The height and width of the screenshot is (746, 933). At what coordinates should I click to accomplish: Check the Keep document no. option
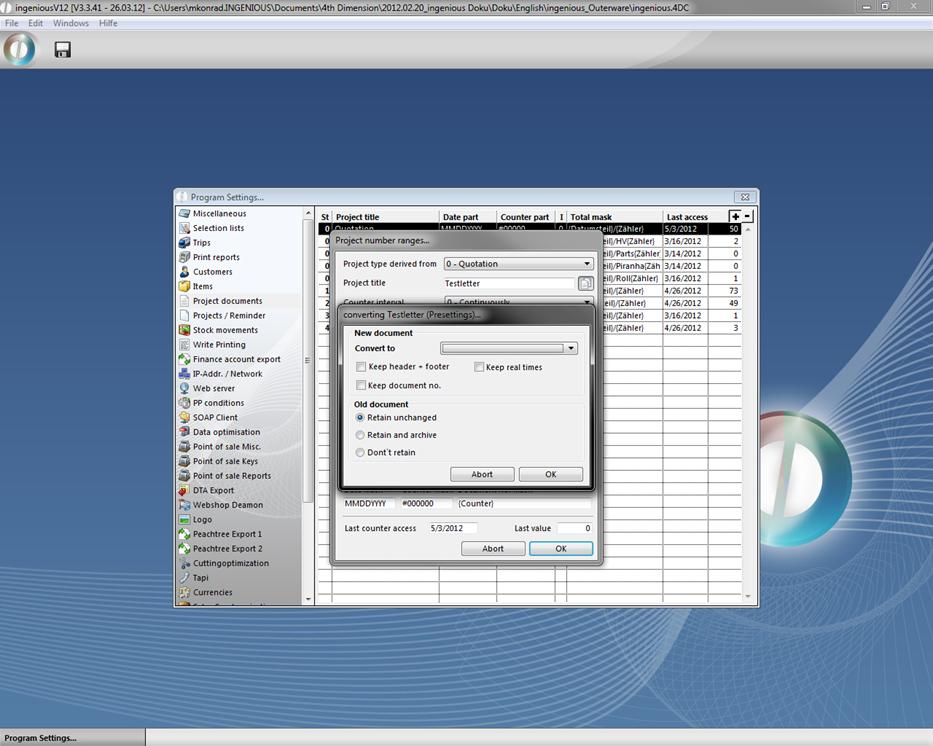coord(361,385)
